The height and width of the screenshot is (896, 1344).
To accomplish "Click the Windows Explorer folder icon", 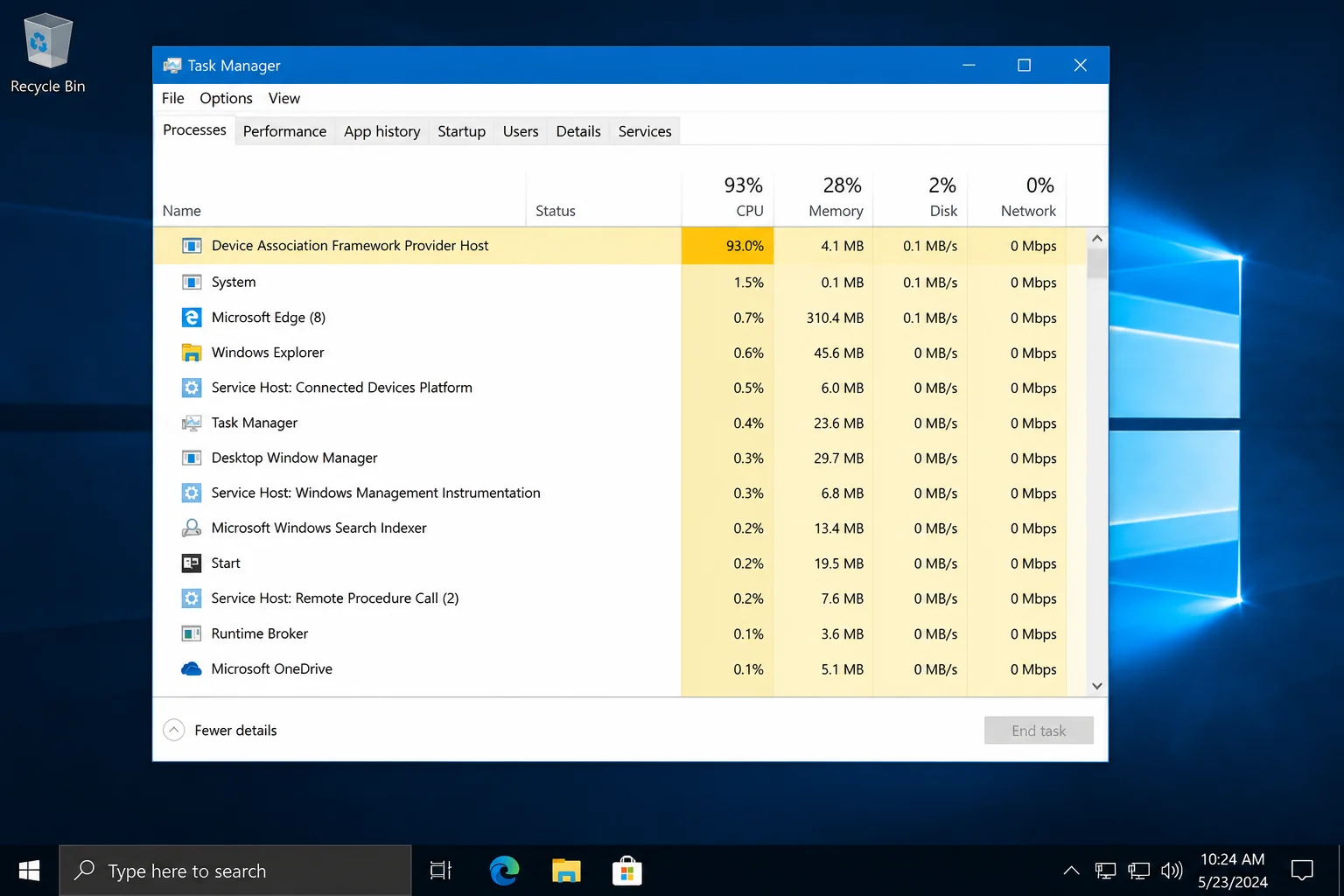I will tap(192, 353).
